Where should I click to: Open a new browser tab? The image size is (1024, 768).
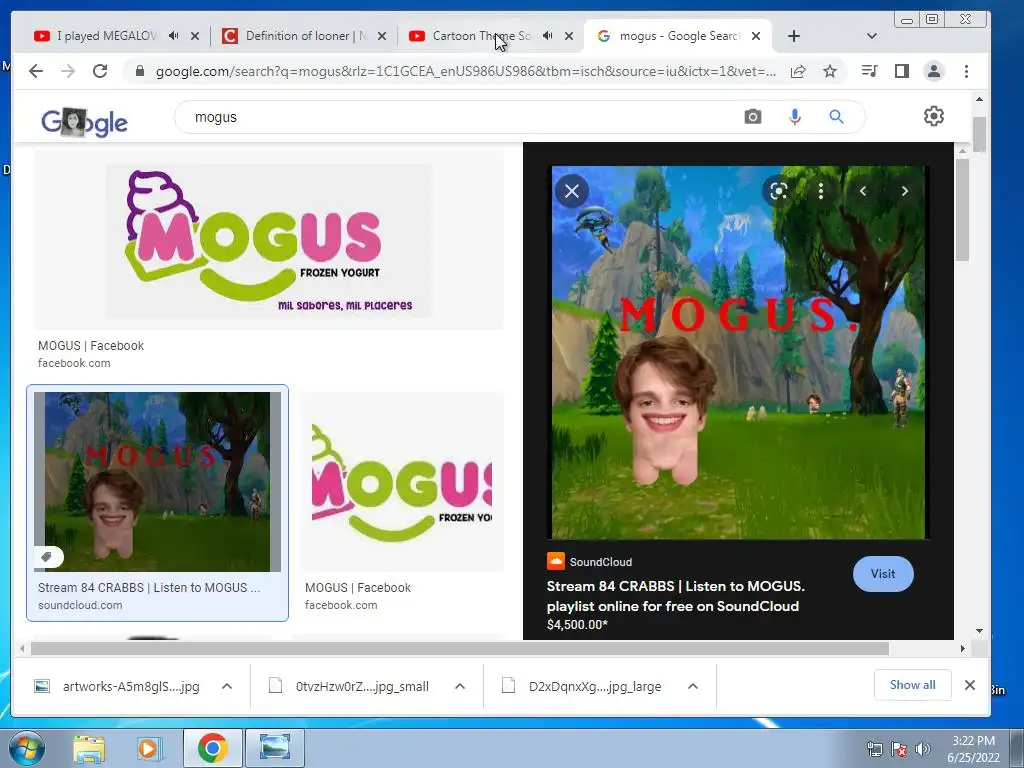click(x=793, y=36)
